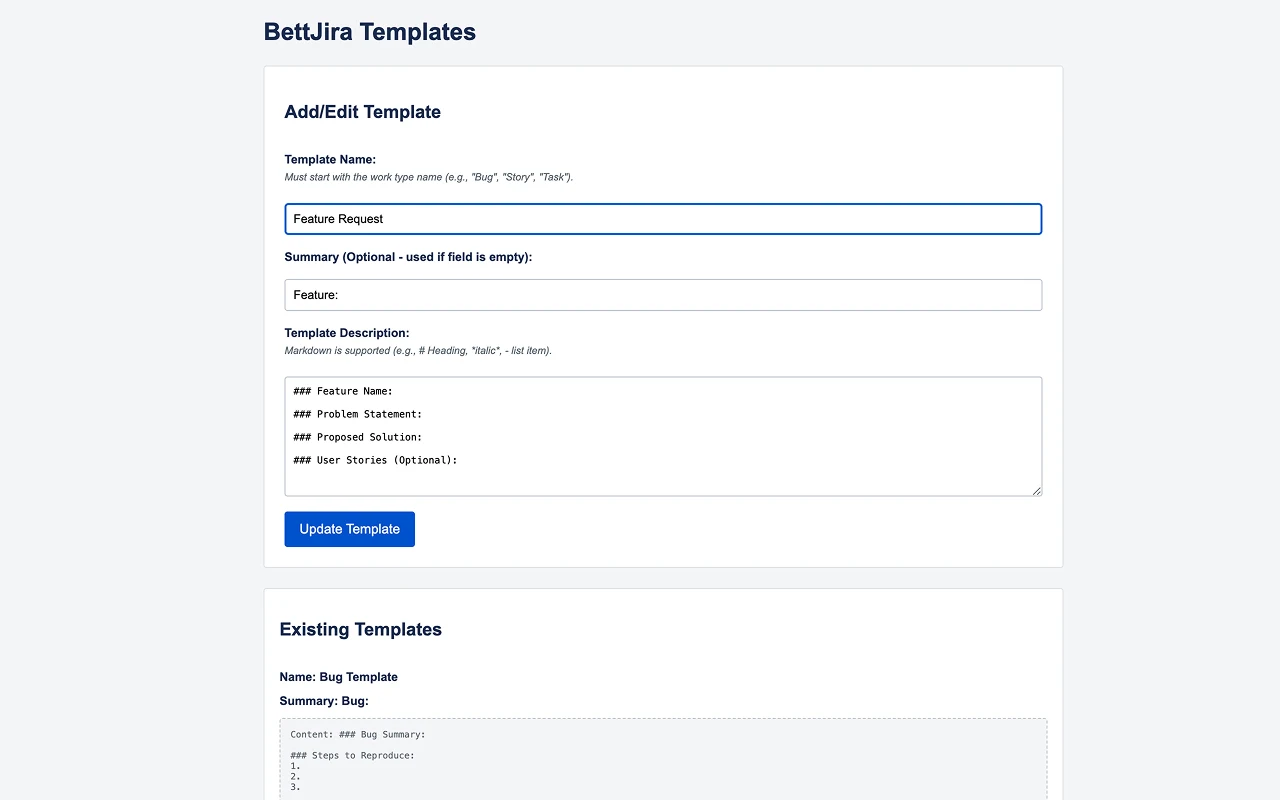Click the Update Template button
Viewport: 1280px width, 800px height.
(349, 529)
